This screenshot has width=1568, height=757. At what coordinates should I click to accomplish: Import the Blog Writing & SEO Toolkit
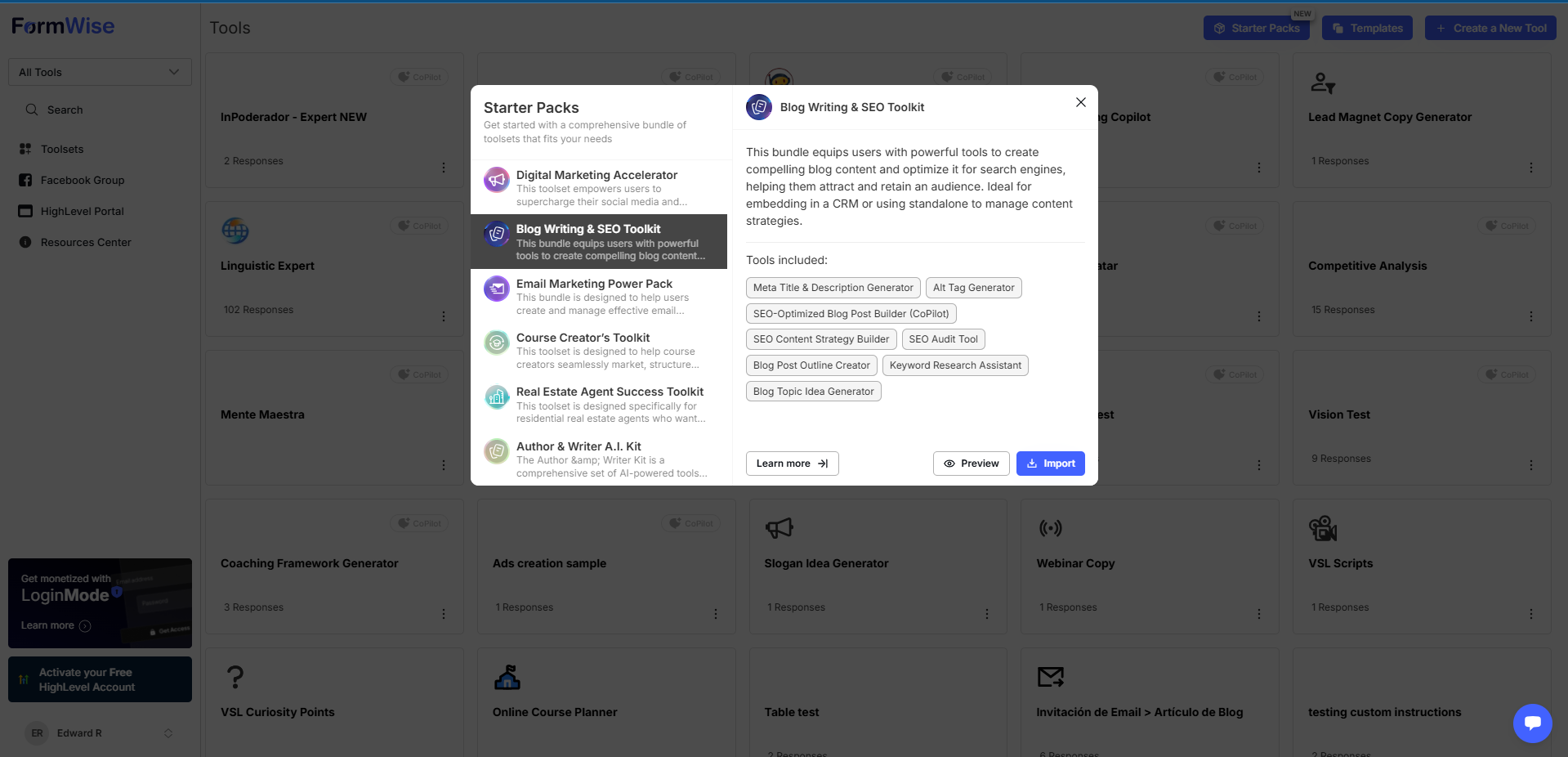pos(1050,464)
